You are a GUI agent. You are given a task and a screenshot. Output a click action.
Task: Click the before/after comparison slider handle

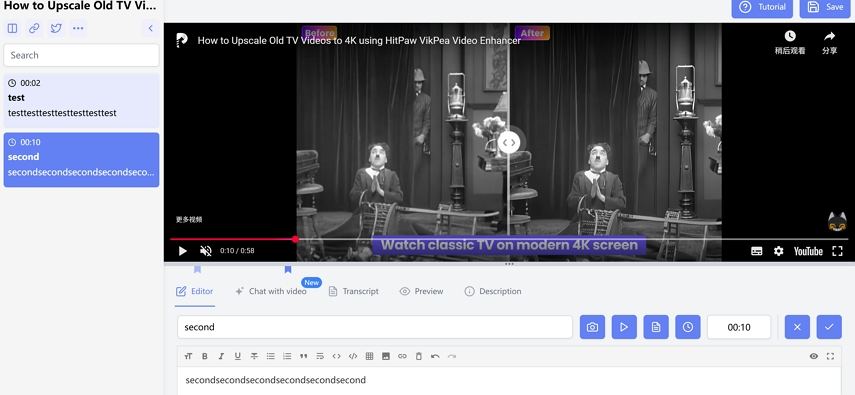509,142
